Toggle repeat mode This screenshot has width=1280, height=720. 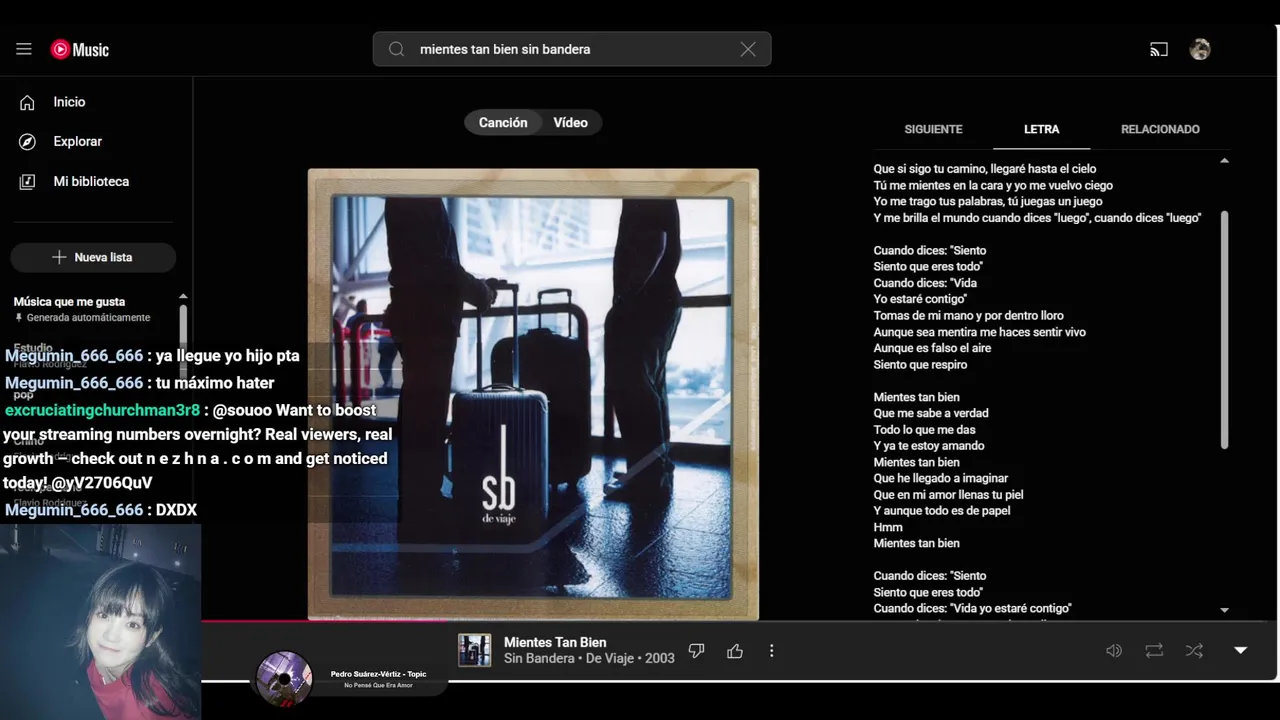pos(1154,651)
